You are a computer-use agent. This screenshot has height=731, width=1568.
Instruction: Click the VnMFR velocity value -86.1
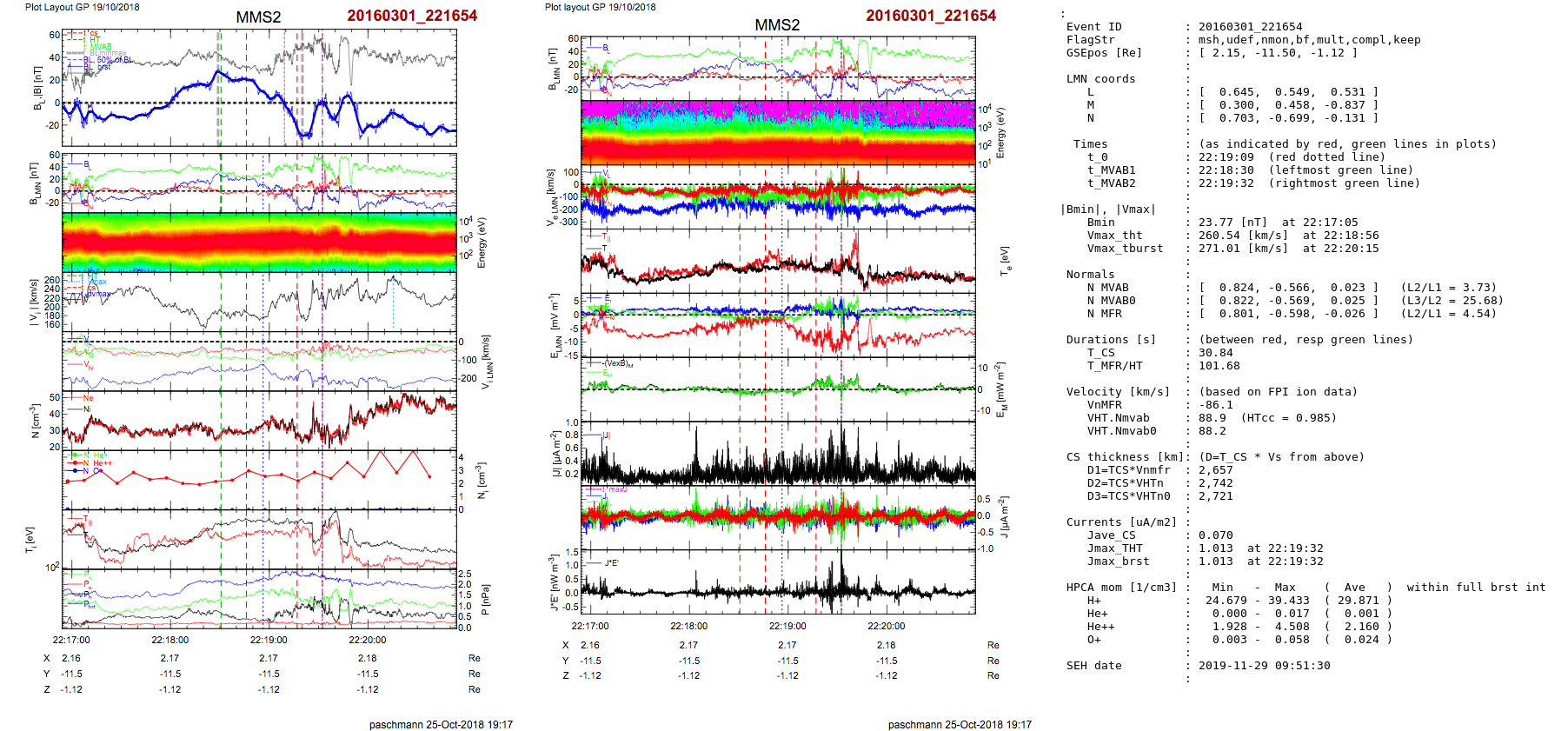point(1215,405)
